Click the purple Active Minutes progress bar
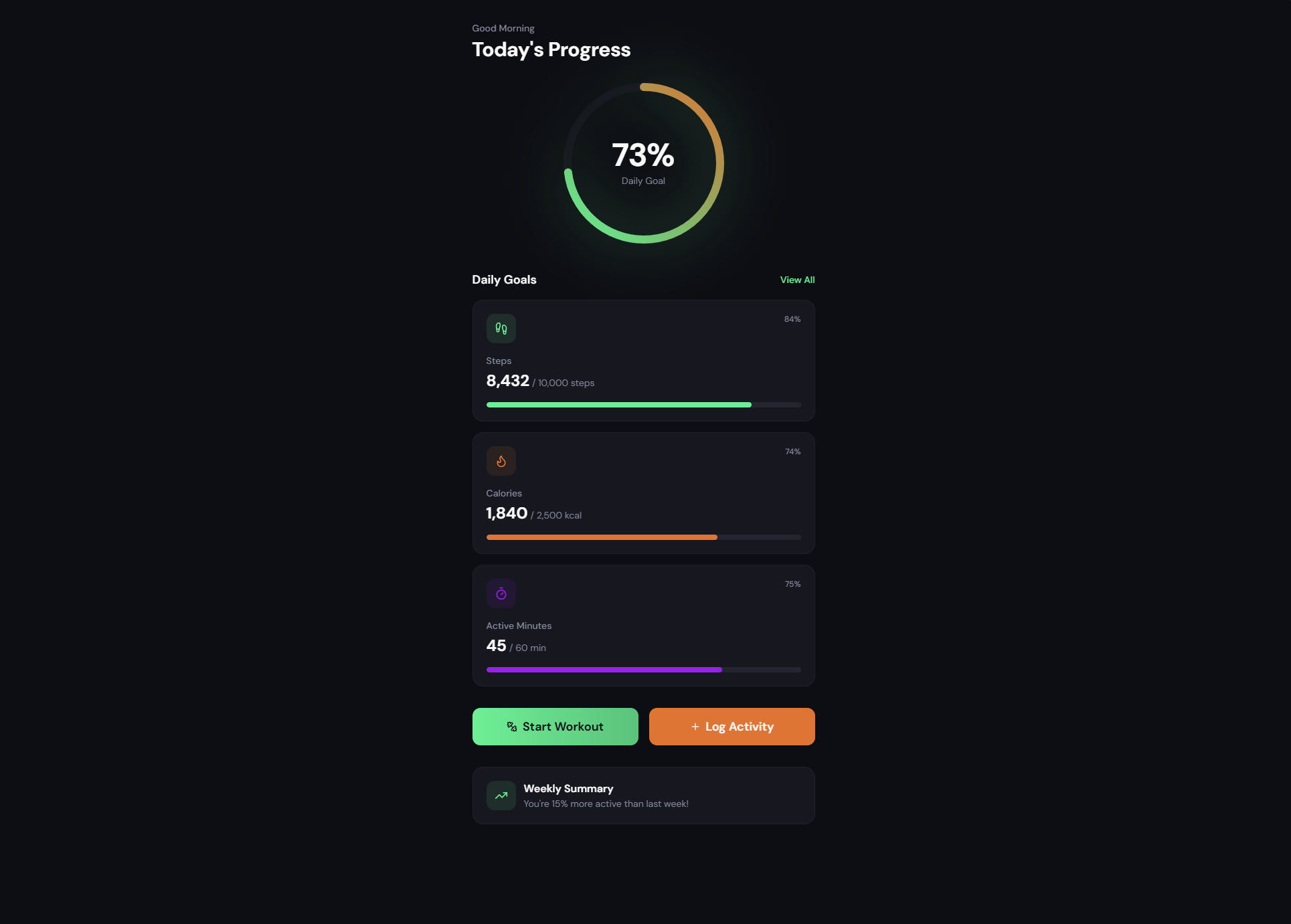 (604, 670)
